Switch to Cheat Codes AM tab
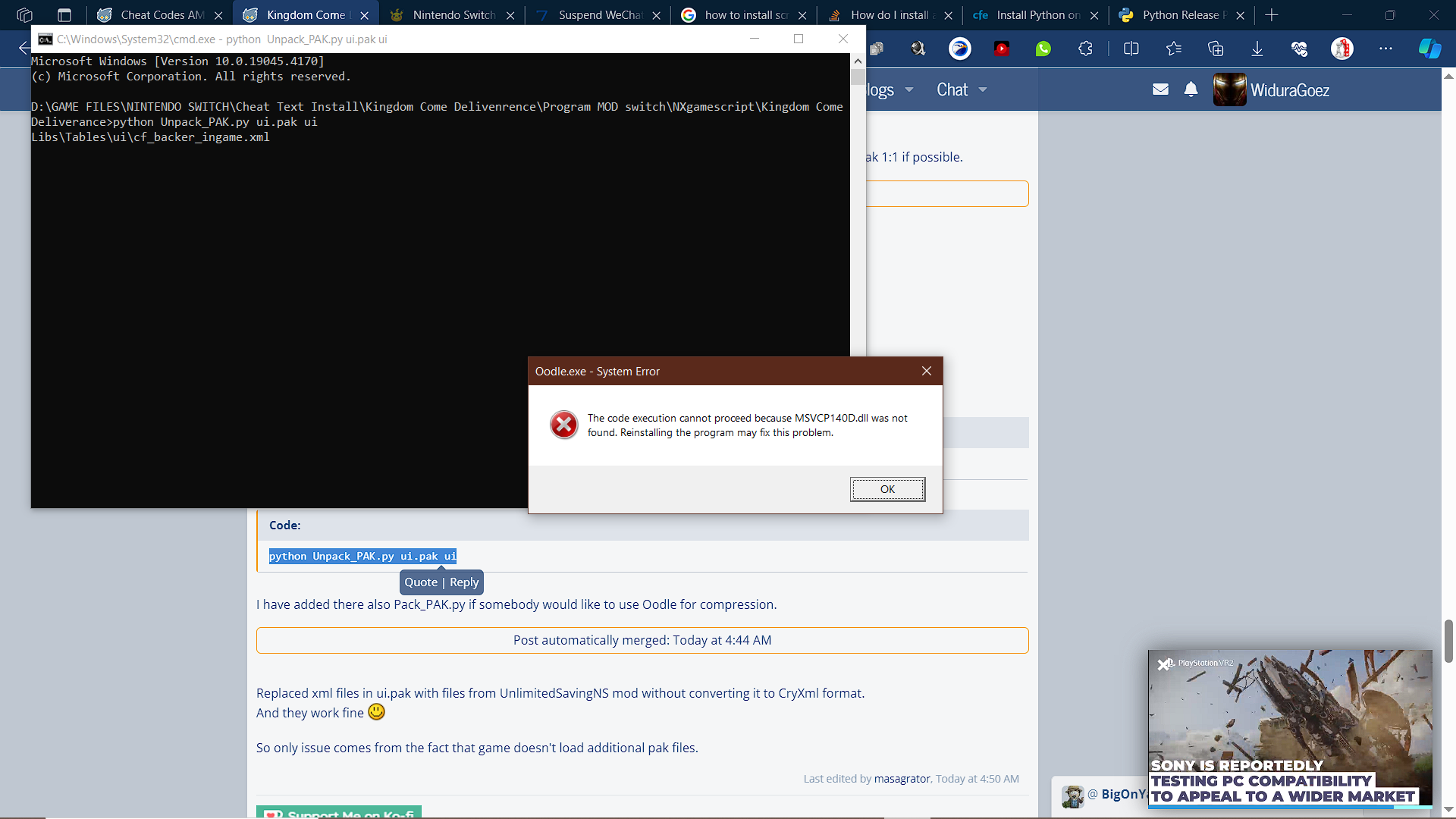 160,14
